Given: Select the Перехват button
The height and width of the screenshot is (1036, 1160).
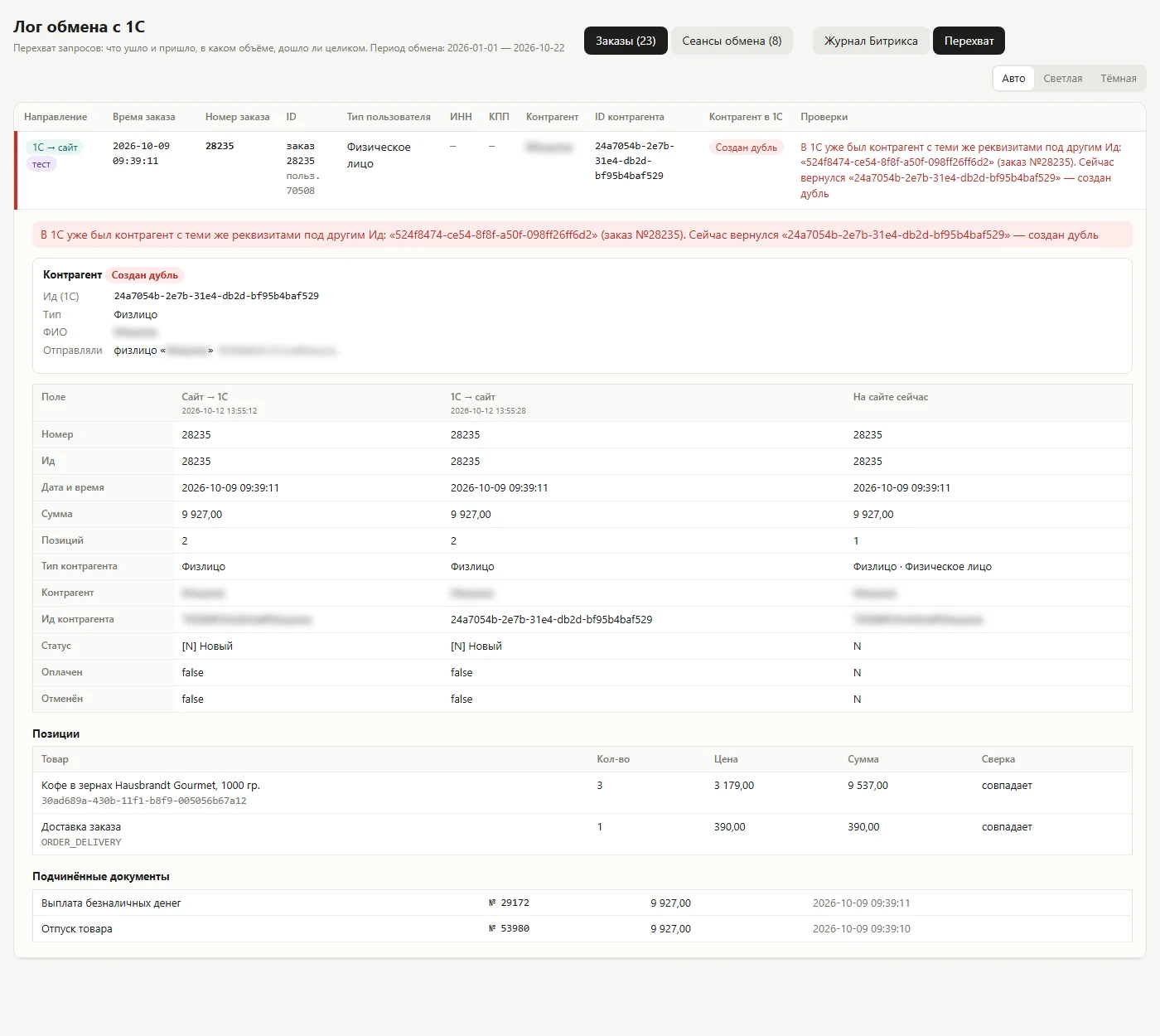Looking at the screenshot, I should tap(969, 41).
